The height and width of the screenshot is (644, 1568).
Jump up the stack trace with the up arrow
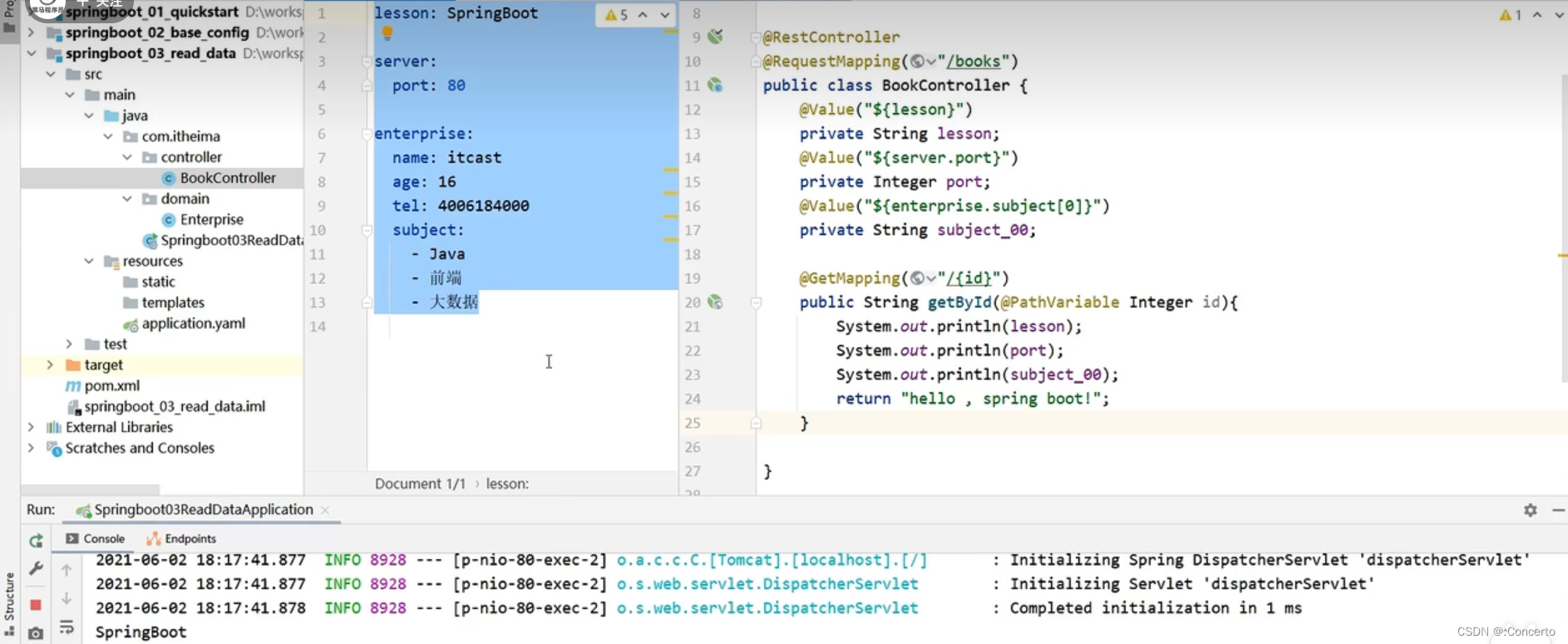(67, 570)
